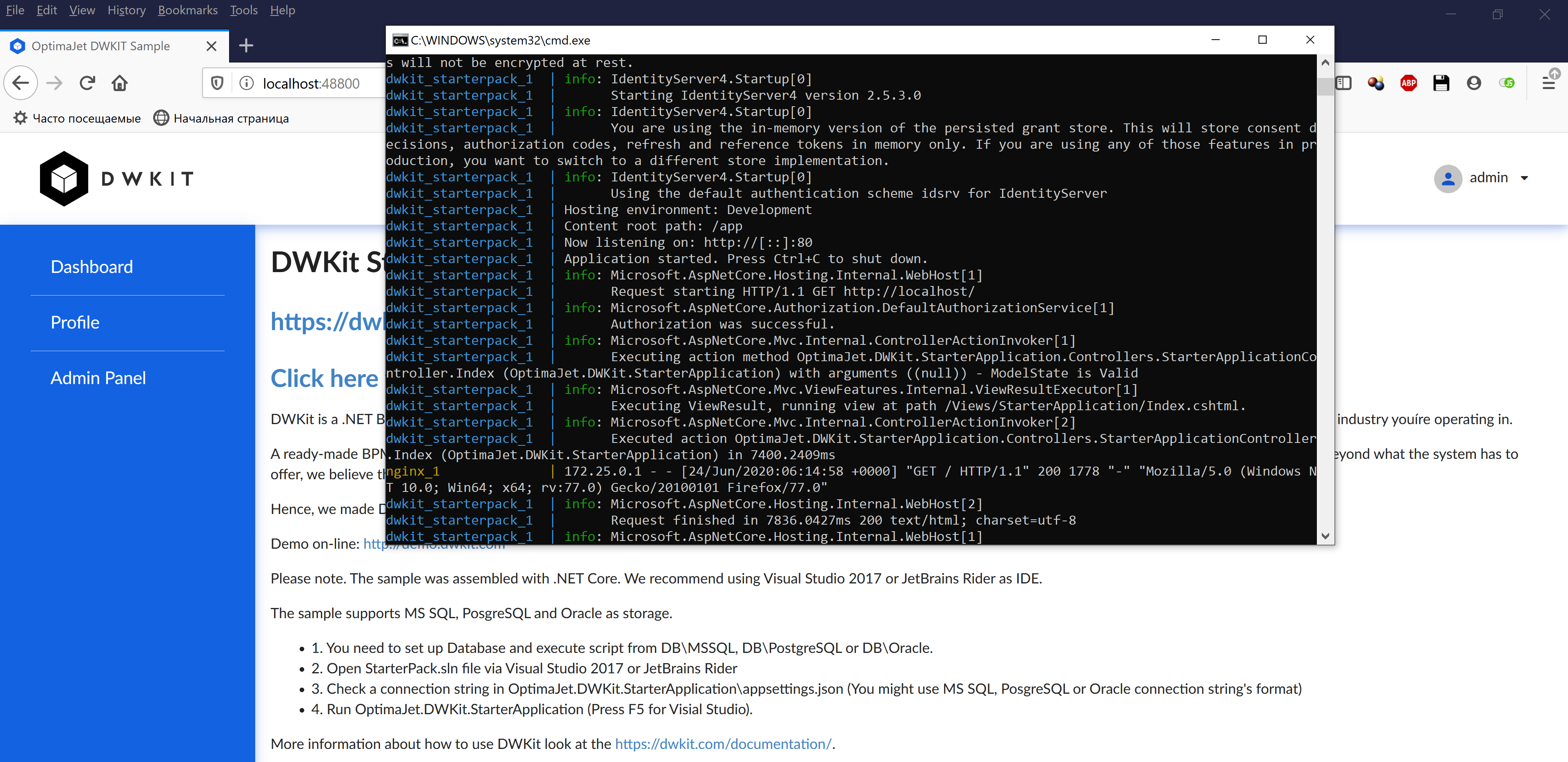Select the OptimaJet DWKIT Sample tab

point(114,46)
